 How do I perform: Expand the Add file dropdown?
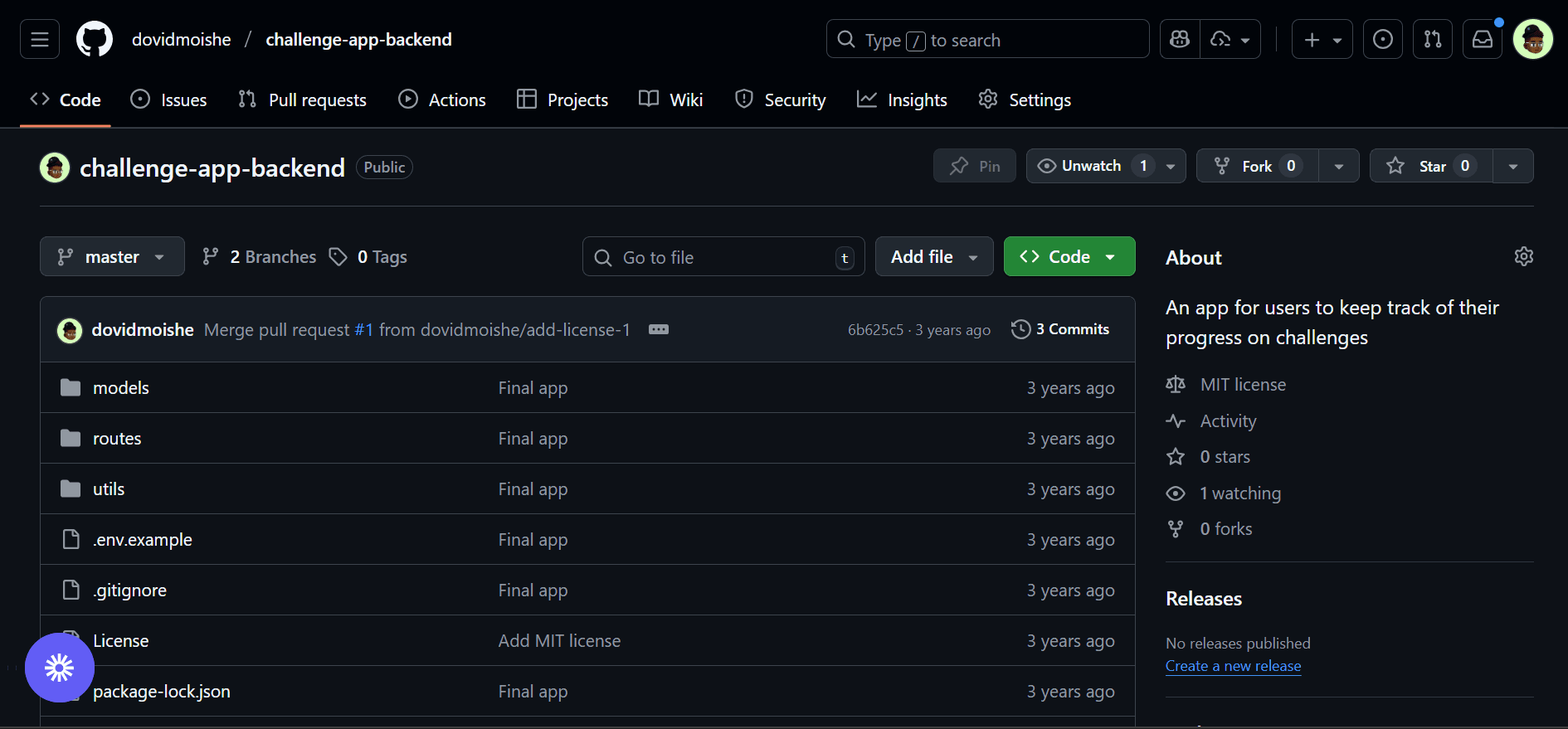pos(933,257)
